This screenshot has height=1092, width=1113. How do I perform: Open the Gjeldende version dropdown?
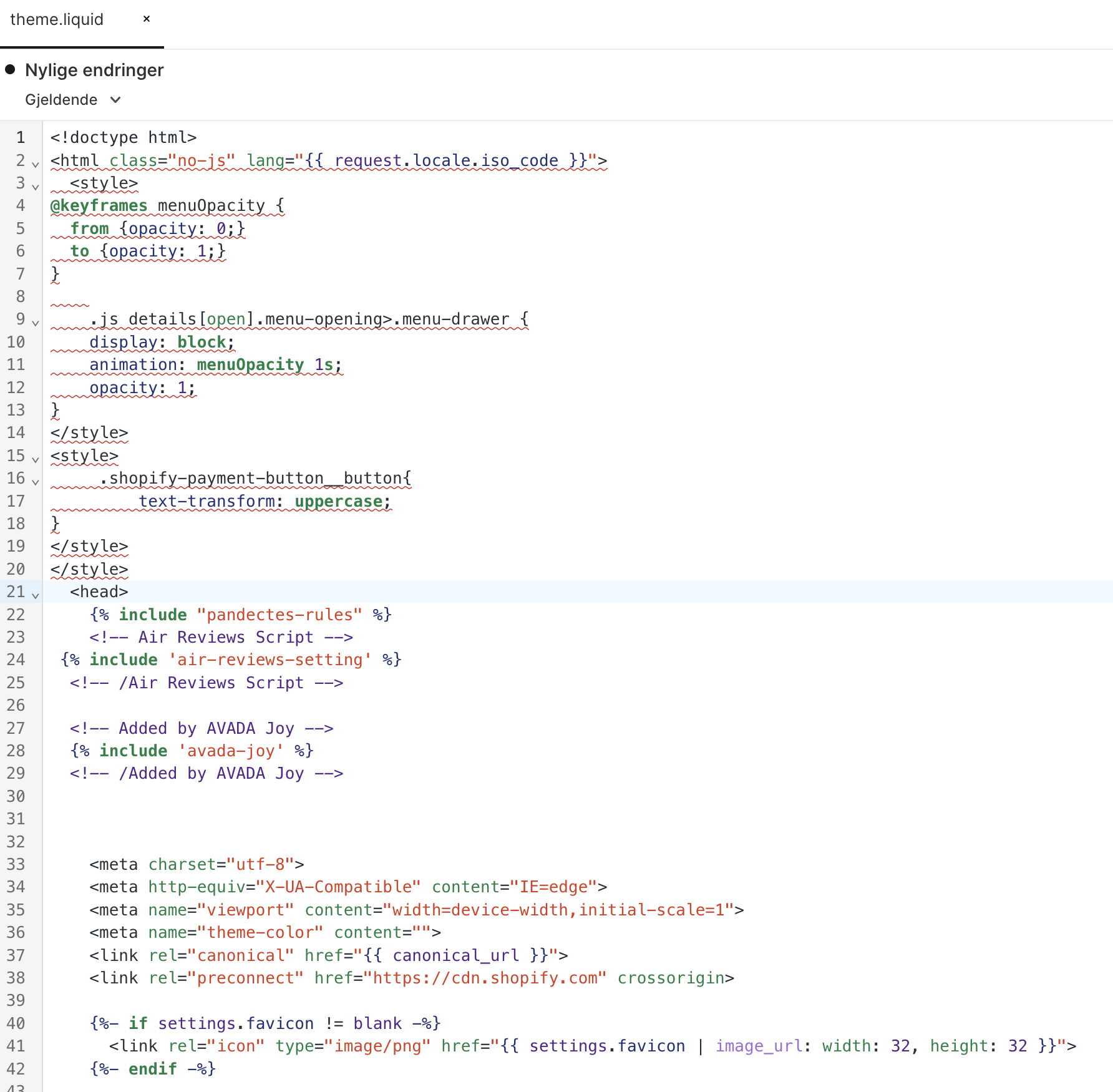tap(72, 100)
